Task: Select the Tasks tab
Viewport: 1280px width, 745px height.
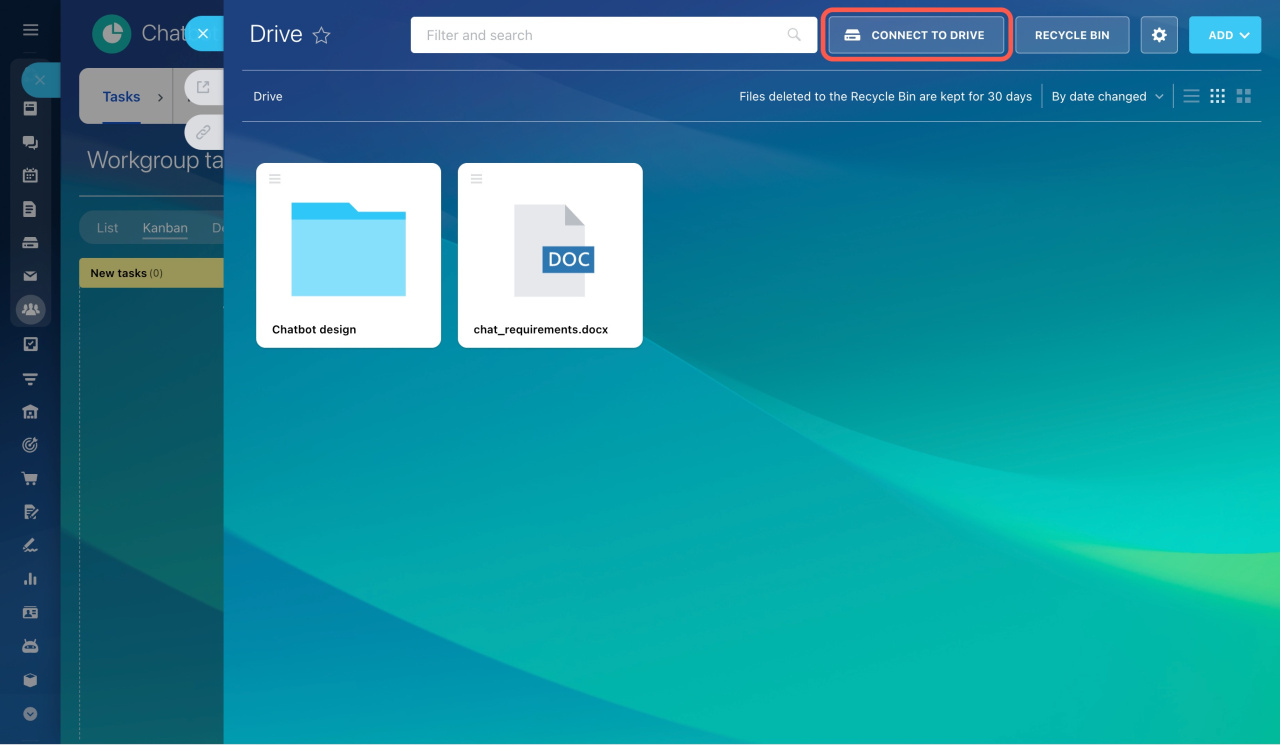Action: coord(121,97)
